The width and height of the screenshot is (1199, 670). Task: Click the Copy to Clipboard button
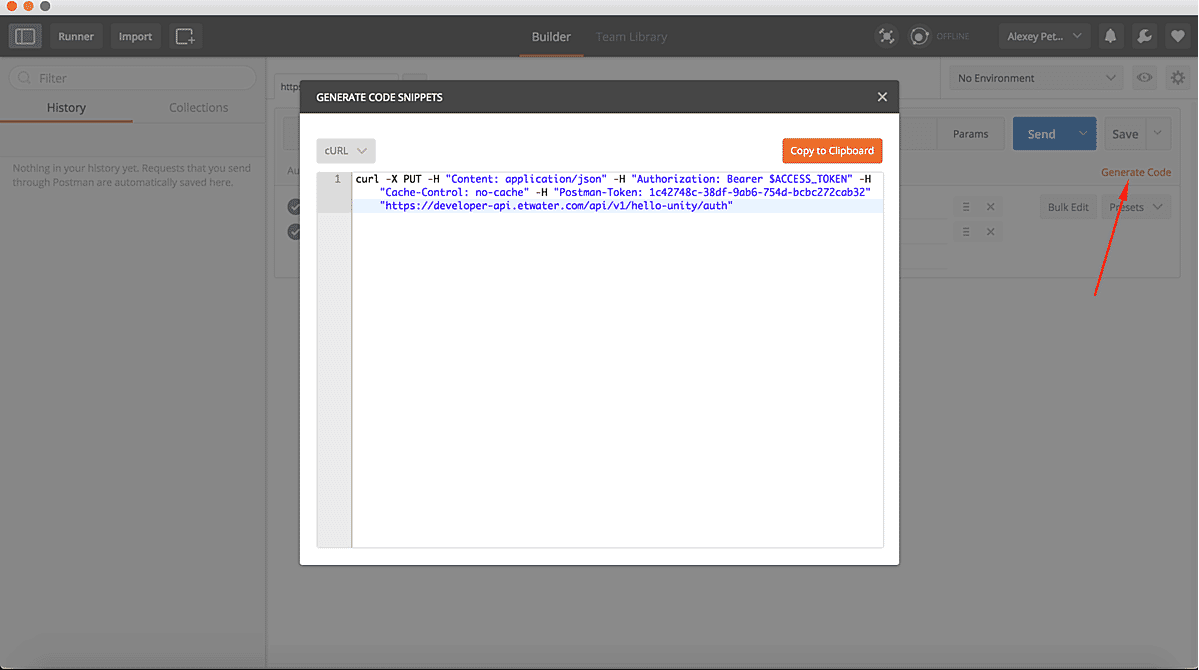pos(832,151)
